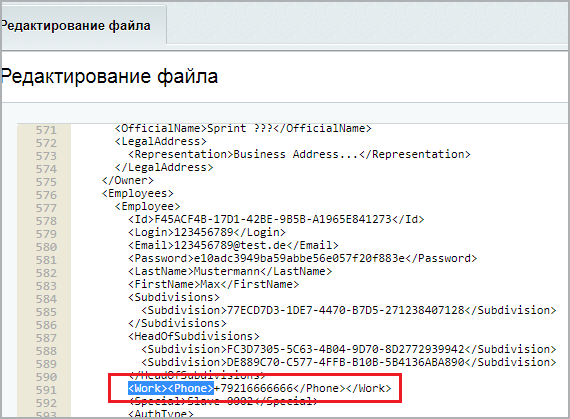Click the HeadOfSubdivisions opening tag
The width and height of the screenshot is (570, 419).
point(194,337)
